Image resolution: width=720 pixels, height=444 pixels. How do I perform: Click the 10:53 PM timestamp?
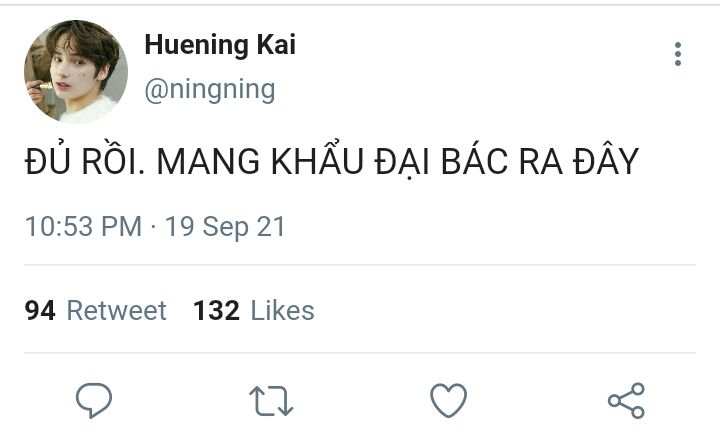click(x=83, y=226)
